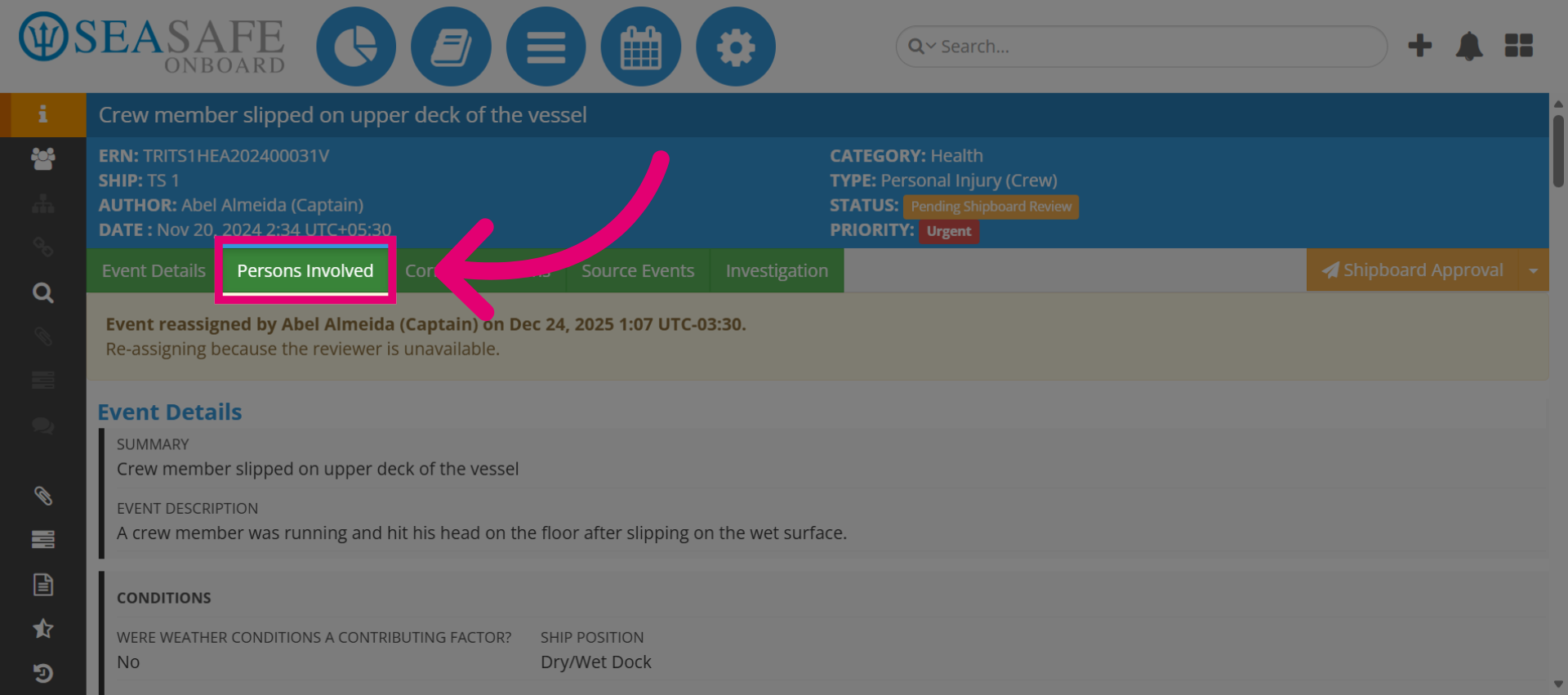This screenshot has height=695, width=1568.
Task: Switch to Investigation tab
Action: [777, 270]
